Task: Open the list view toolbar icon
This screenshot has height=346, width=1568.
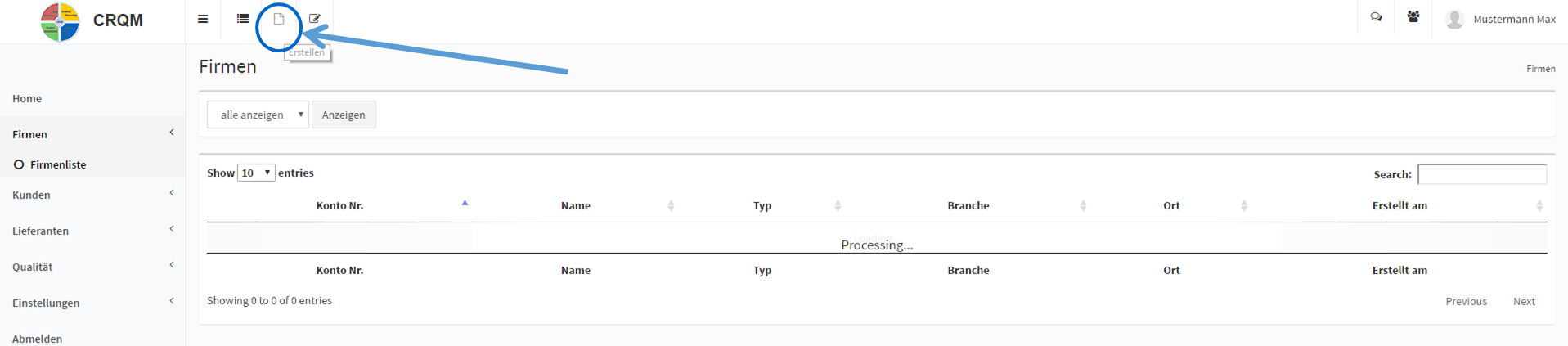Action: pyautogui.click(x=243, y=18)
